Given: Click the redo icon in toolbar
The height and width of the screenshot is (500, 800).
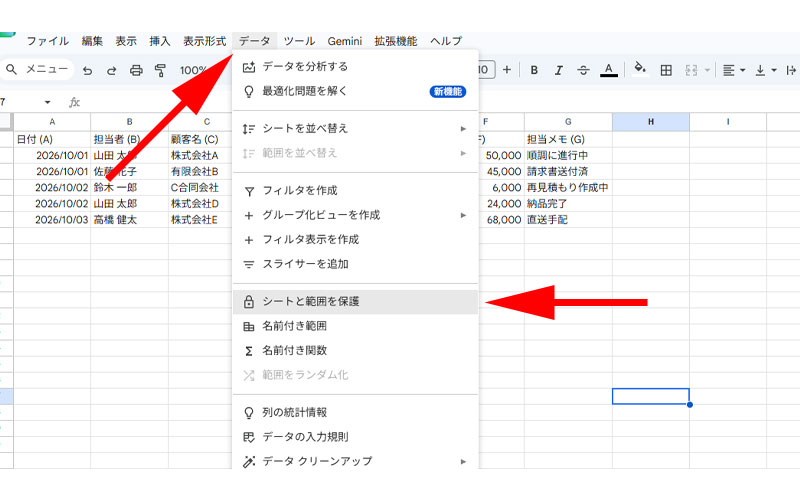Looking at the screenshot, I should click(x=111, y=70).
